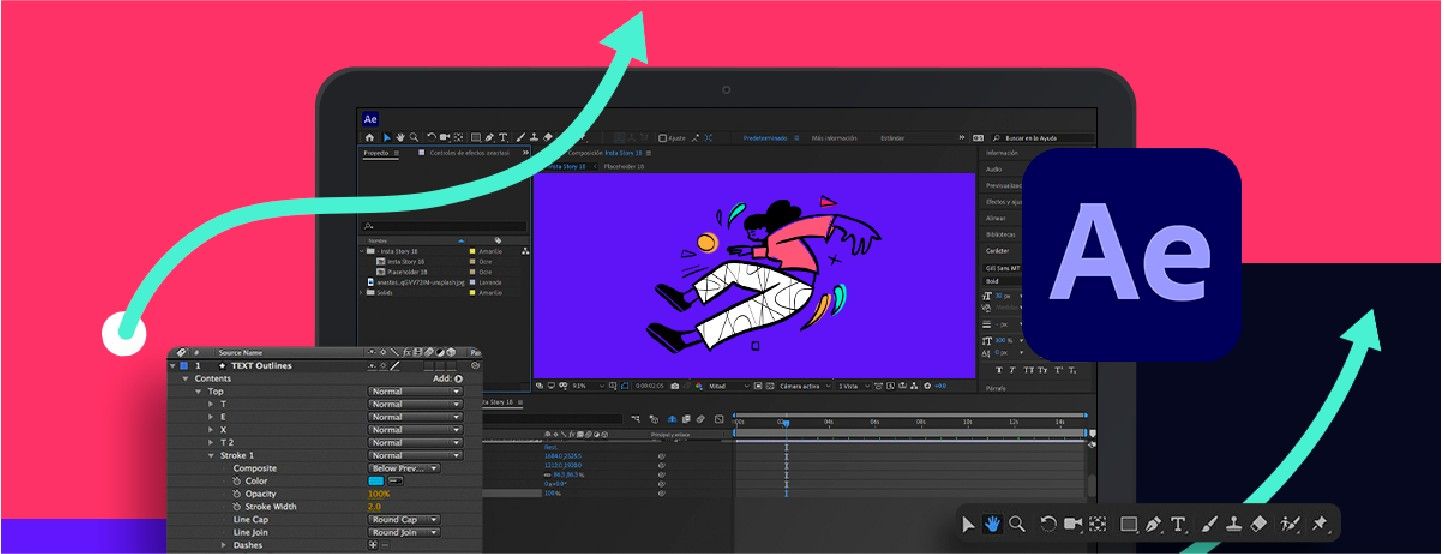Expand the E shape group
Image resolution: width=1444 pixels, height=554 pixels.
pos(210,417)
